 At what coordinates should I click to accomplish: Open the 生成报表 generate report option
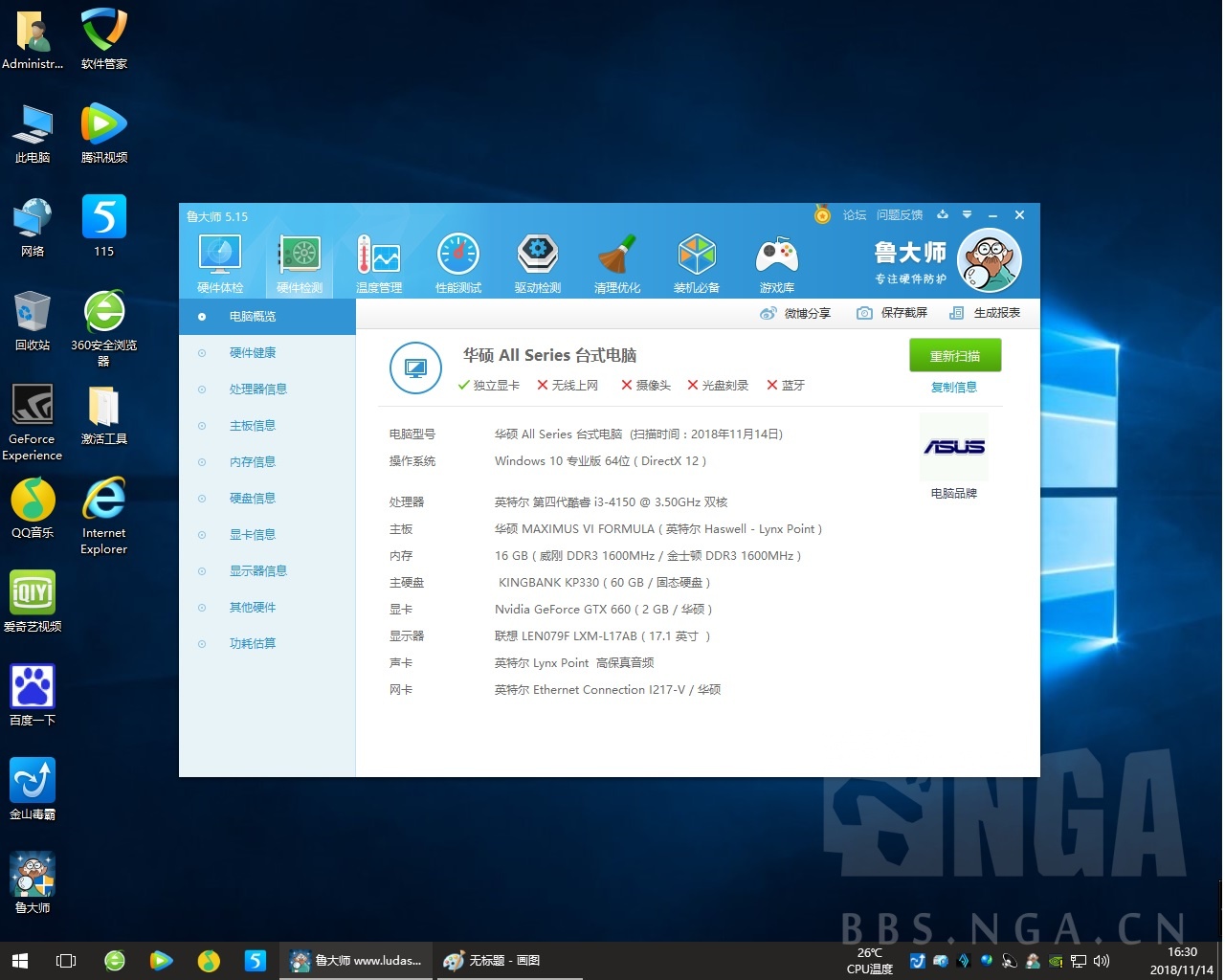tap(986, 313)
